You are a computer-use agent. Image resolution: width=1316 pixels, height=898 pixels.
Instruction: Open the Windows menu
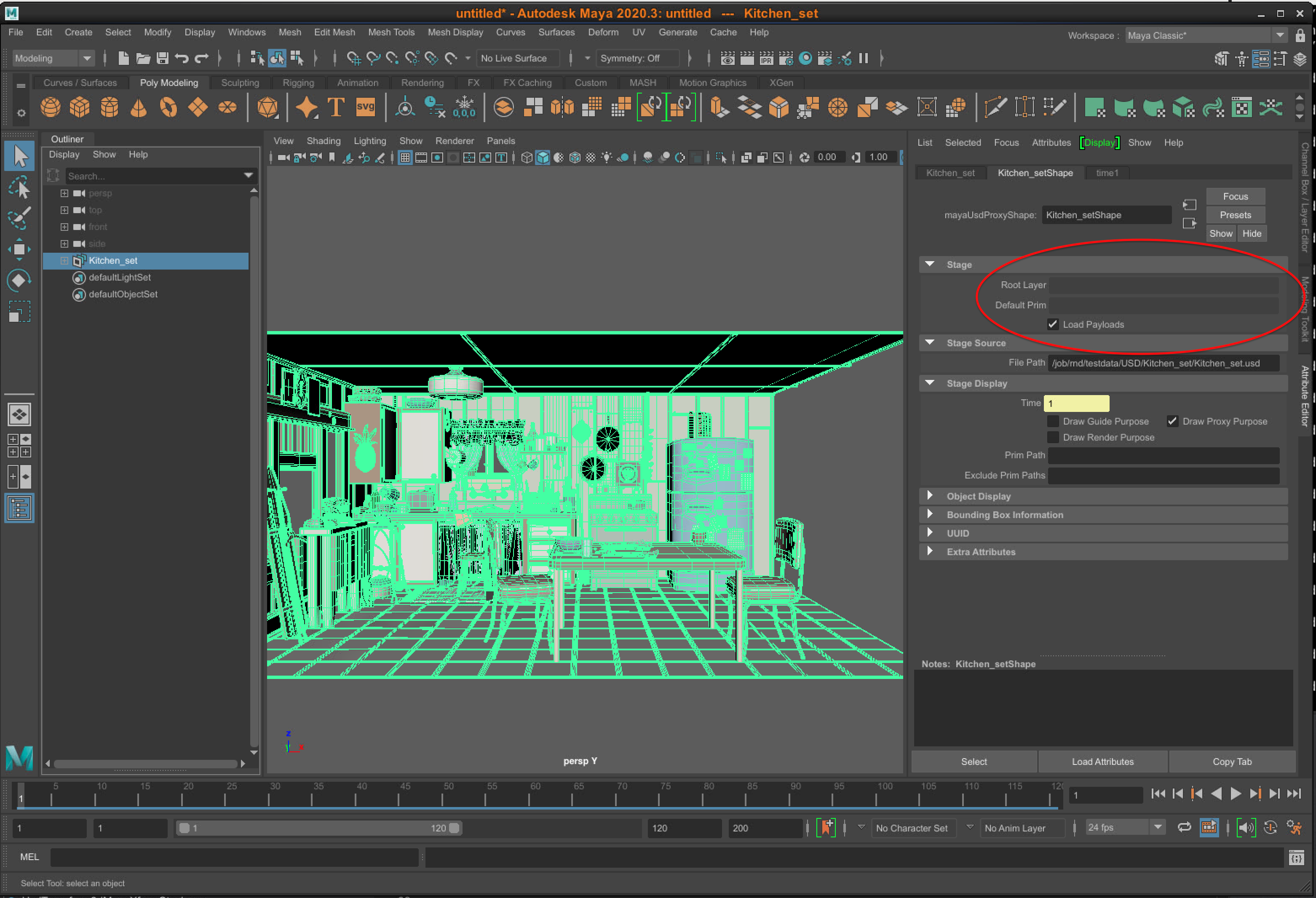click(x=247, y=32)
